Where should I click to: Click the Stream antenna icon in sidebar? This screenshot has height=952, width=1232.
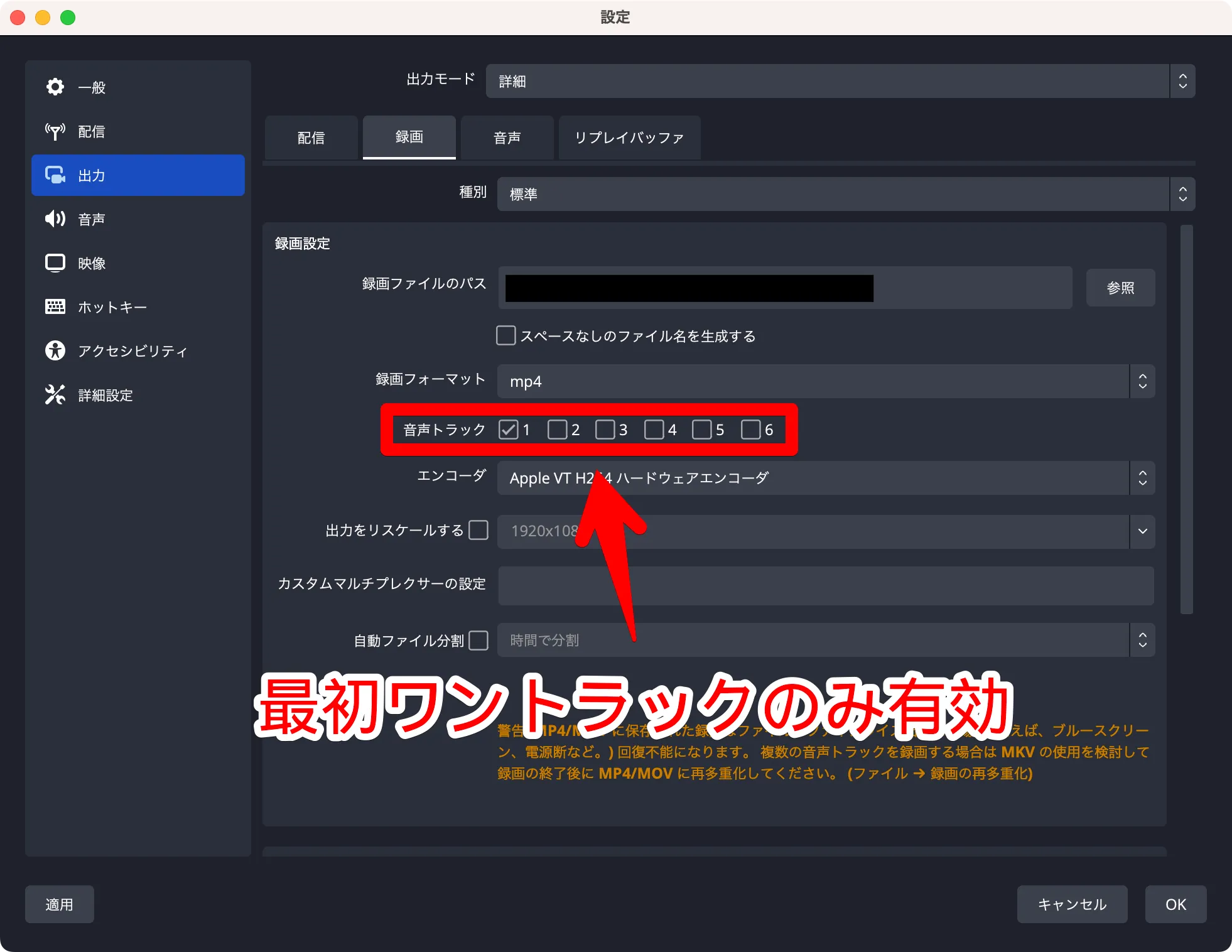(x=55, y=131)
